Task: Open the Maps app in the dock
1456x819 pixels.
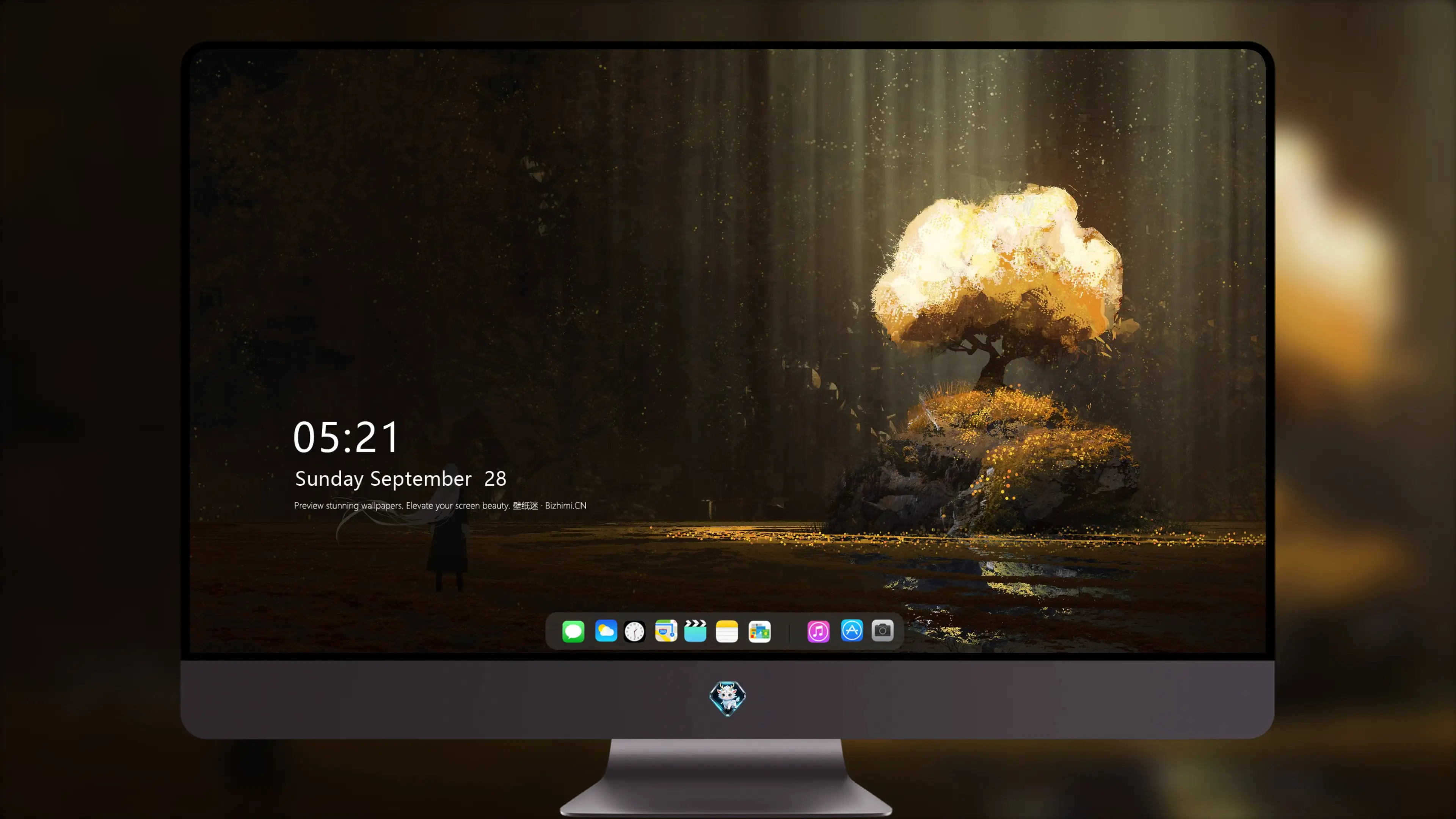Action: tap(666, 631)
